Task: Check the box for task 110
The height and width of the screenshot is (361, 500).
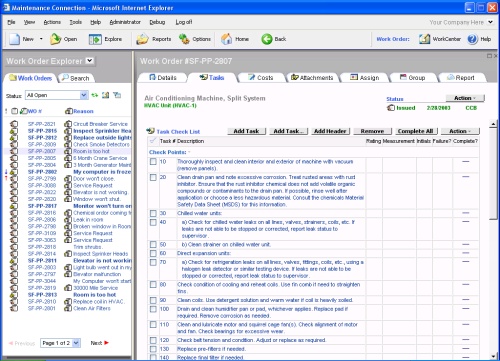Action: 153,325
